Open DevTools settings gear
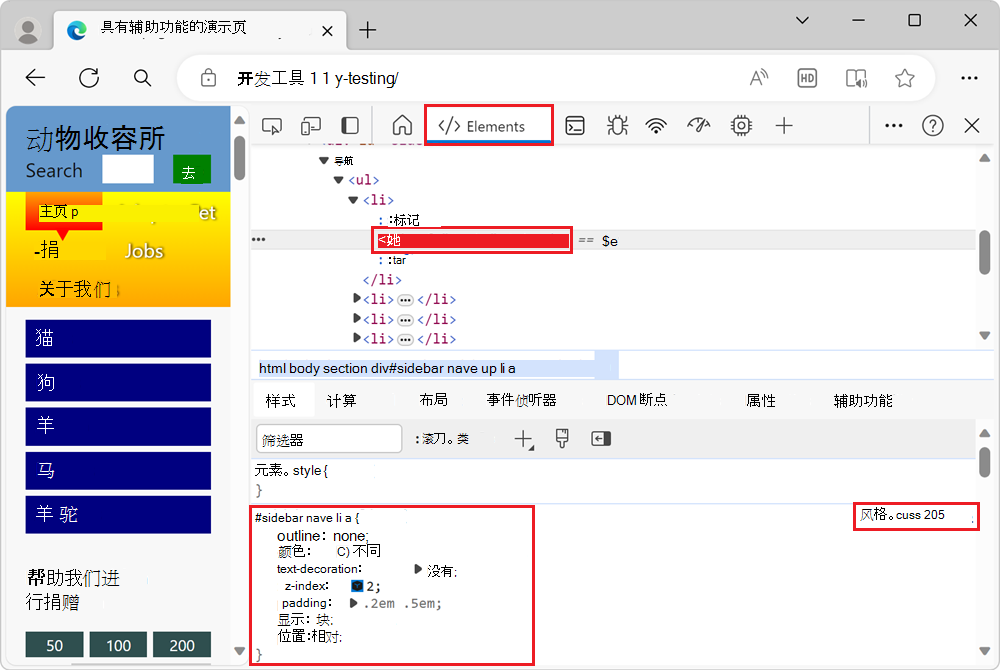The image size is (1000, 670). point(740,125)
